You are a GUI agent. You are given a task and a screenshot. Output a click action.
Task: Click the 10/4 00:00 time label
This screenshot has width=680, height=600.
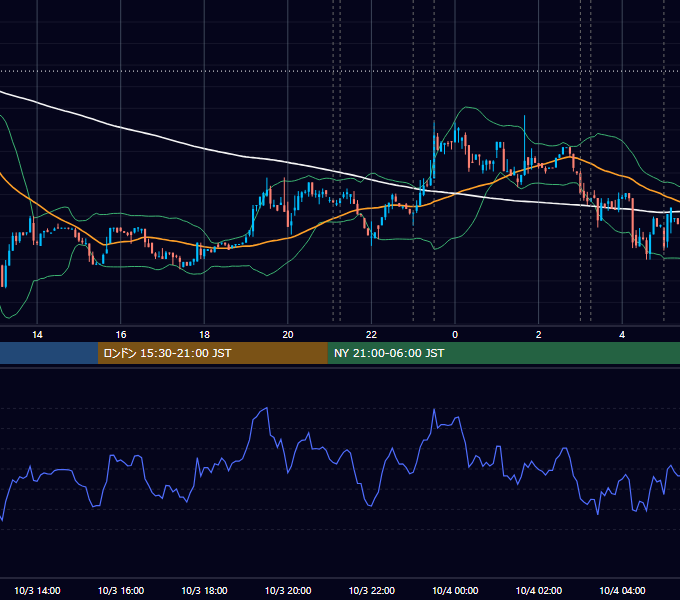pyautogui.click(x=455, y=590)
